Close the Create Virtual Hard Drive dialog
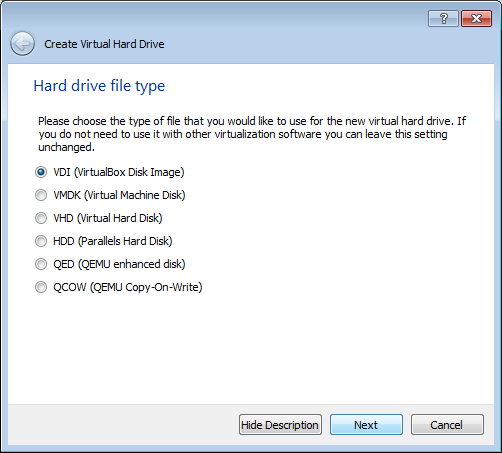 476,19
